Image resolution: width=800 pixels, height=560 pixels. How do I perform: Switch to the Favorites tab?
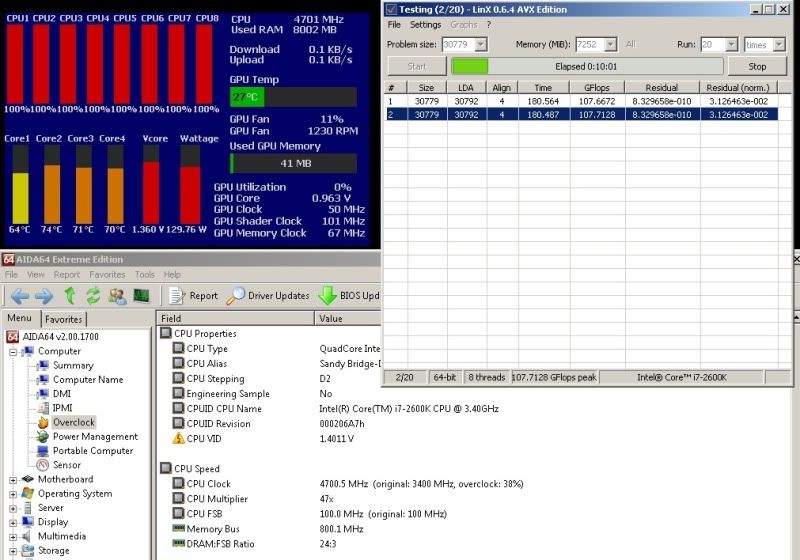point(64,319)
